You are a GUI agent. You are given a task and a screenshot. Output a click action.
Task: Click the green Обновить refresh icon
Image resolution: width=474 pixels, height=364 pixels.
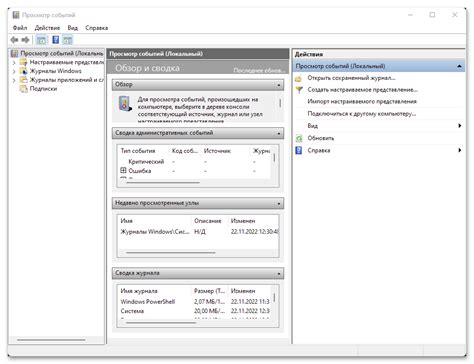click(x=299, y=138)
